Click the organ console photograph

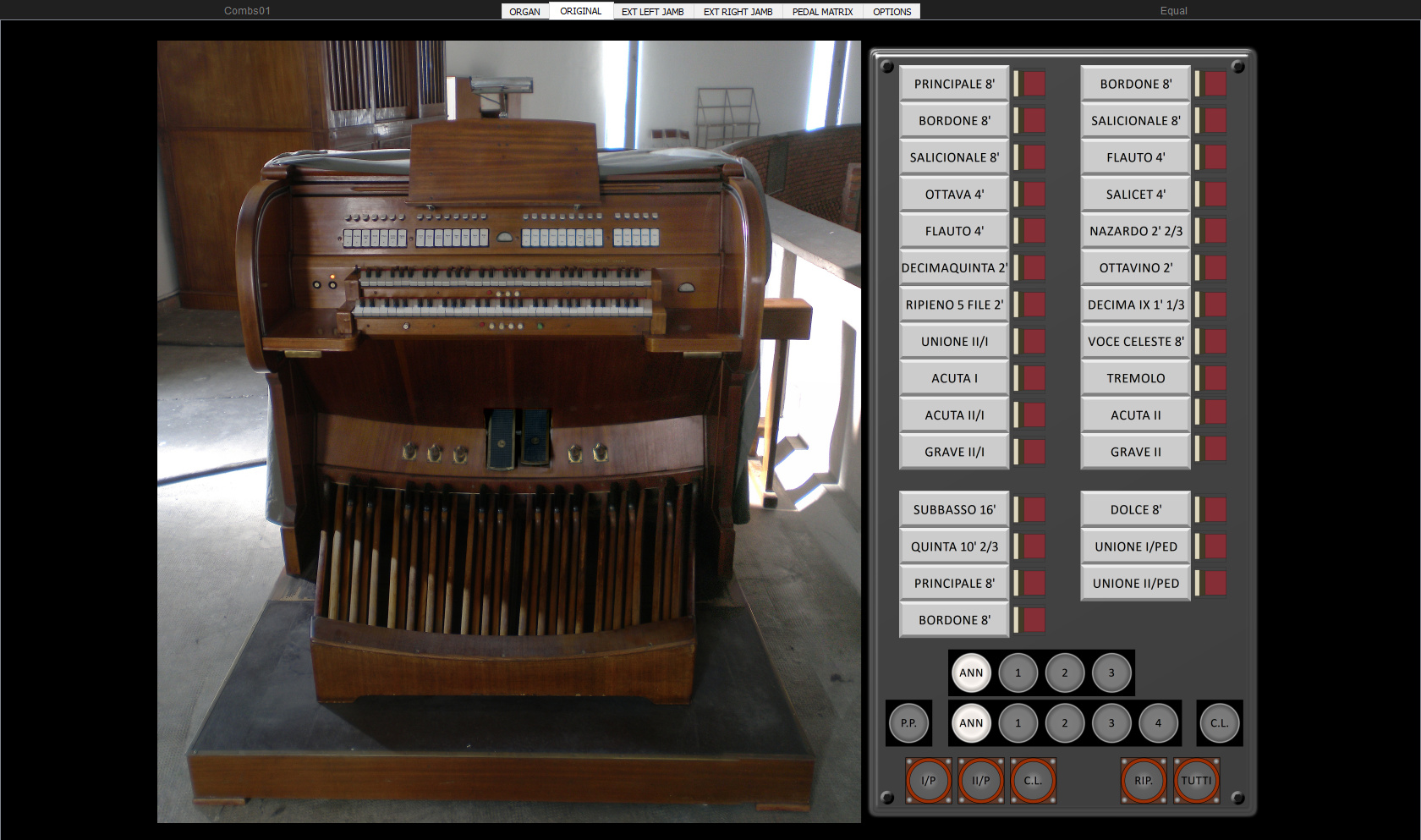coord(509,431)
